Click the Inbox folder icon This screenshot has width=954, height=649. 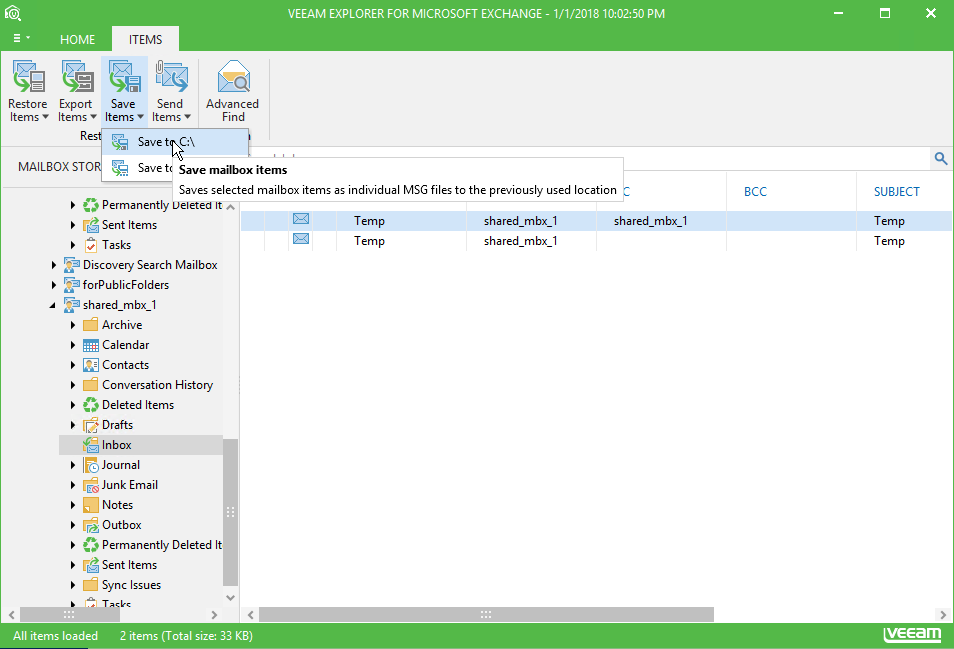coord(91,445)
